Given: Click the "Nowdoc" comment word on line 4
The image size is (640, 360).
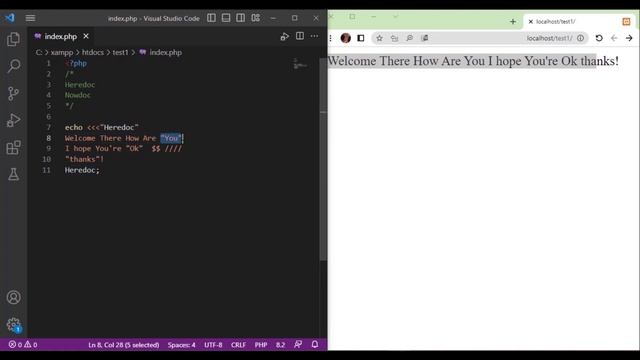Looking at the screenshot, I should [x=78, y=95].
